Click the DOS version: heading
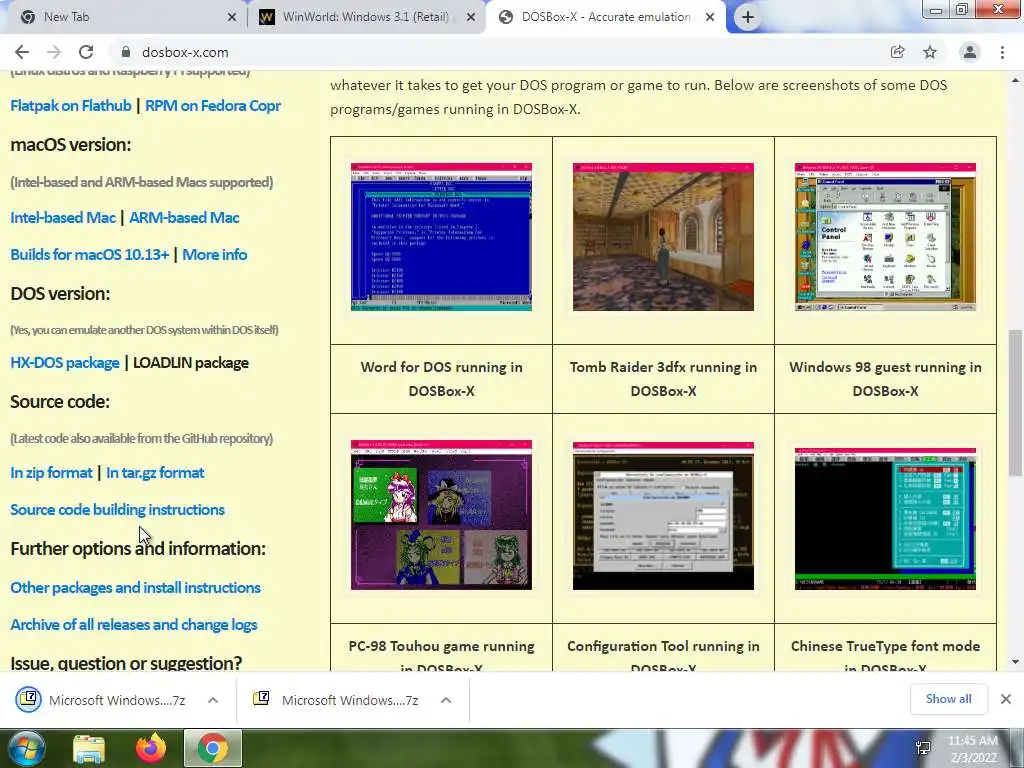The image size is (1024, 768). pyautogui.click(x=60, y=294)
